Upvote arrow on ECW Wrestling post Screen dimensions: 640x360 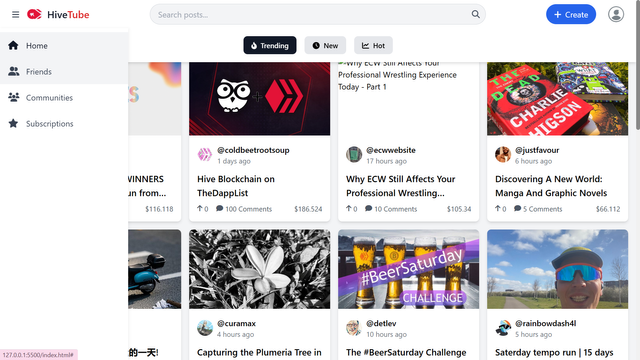(x=349, y=208)
